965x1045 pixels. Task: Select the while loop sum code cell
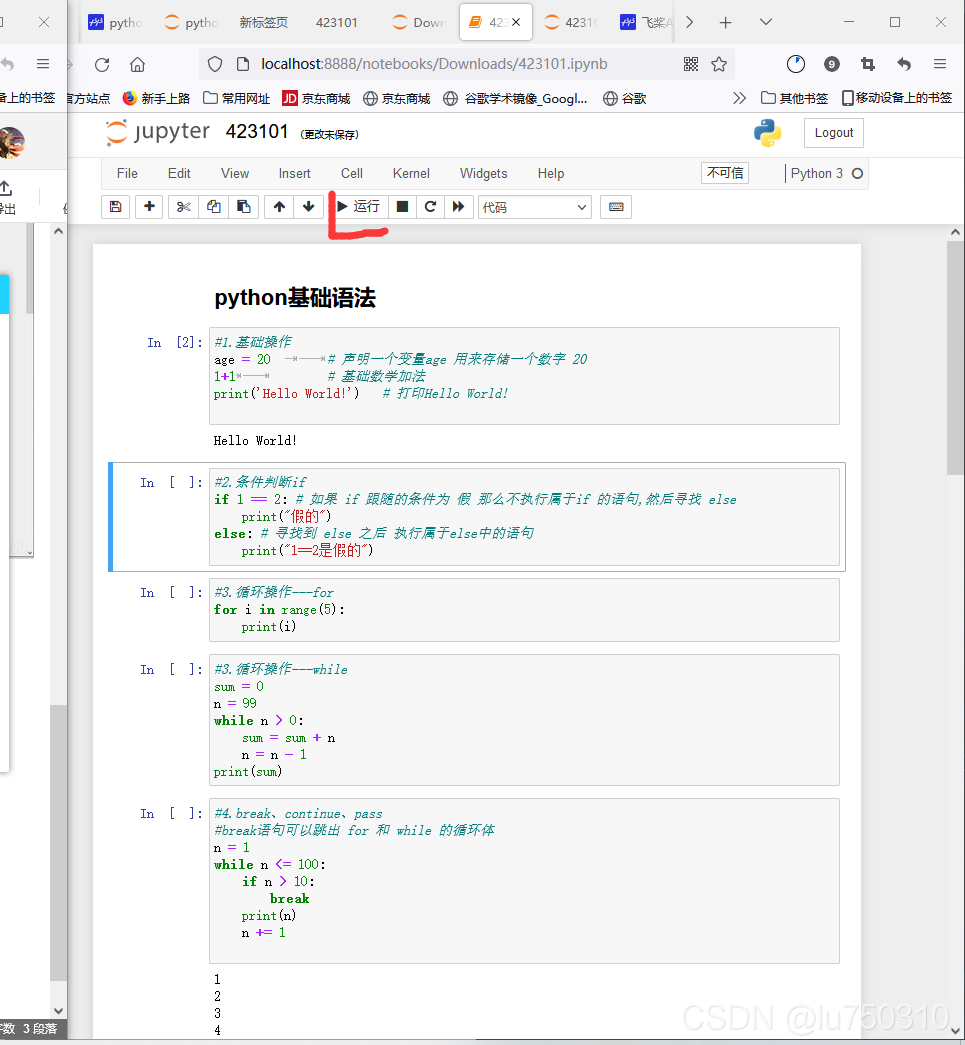coord(524,720)
